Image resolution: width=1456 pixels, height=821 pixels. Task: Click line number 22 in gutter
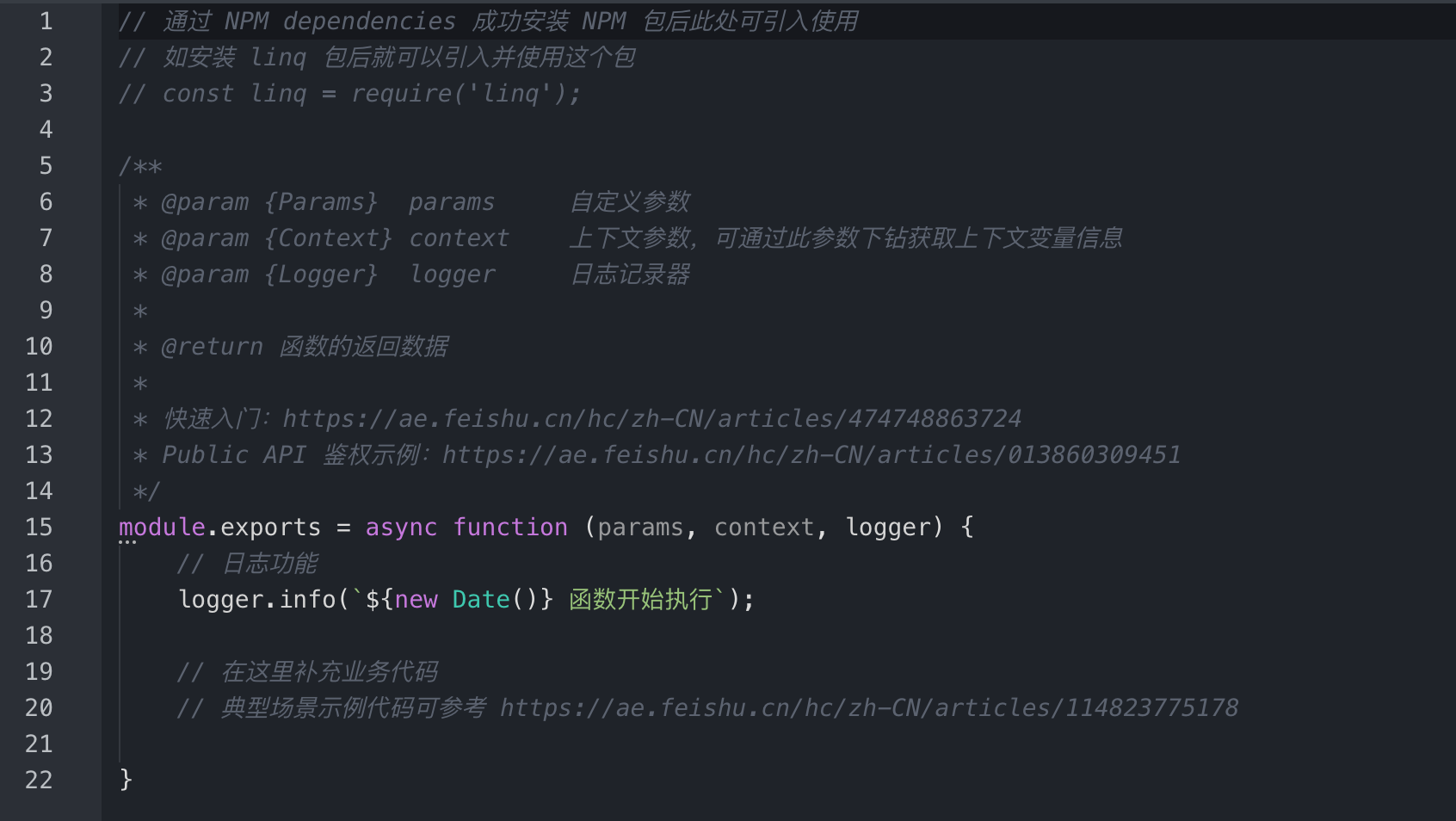click(39, 780)
